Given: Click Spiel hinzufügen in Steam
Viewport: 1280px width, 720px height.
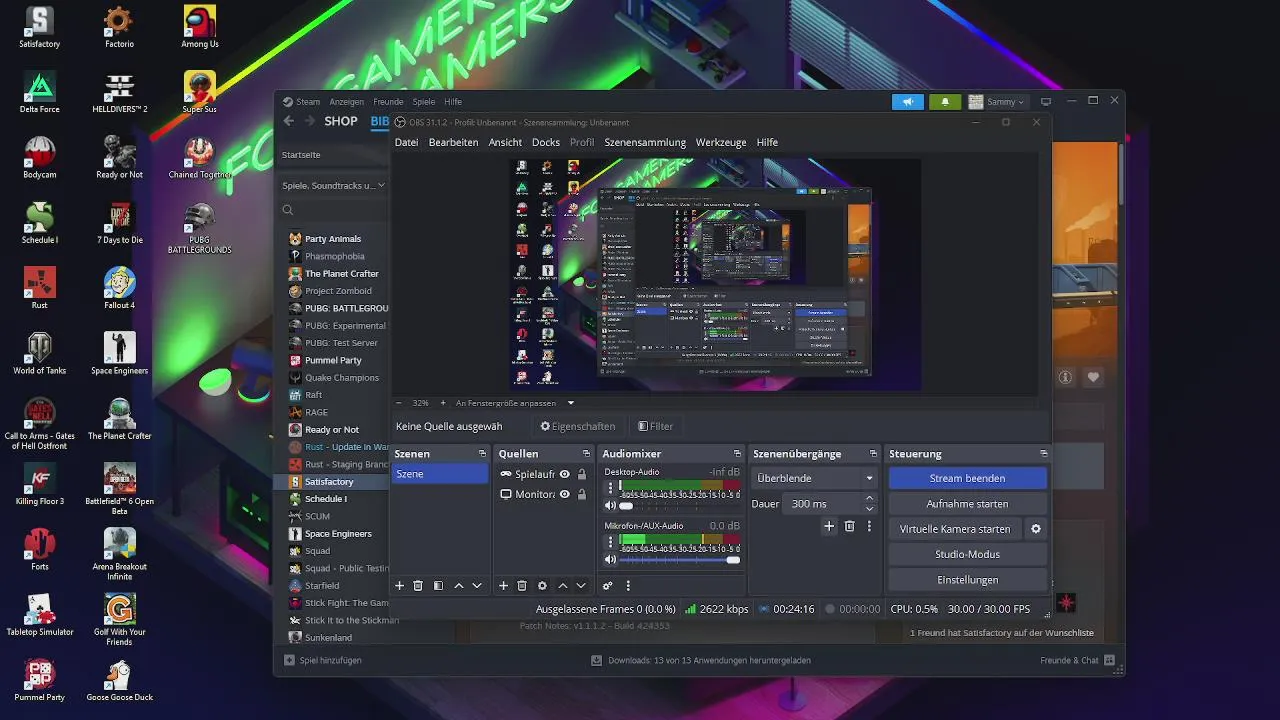Looking at the screenshot, I should (322, 660).
